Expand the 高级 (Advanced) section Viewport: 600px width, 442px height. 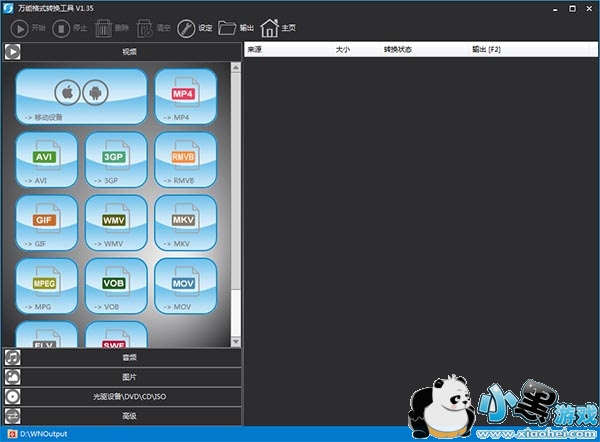click(128, 415)
